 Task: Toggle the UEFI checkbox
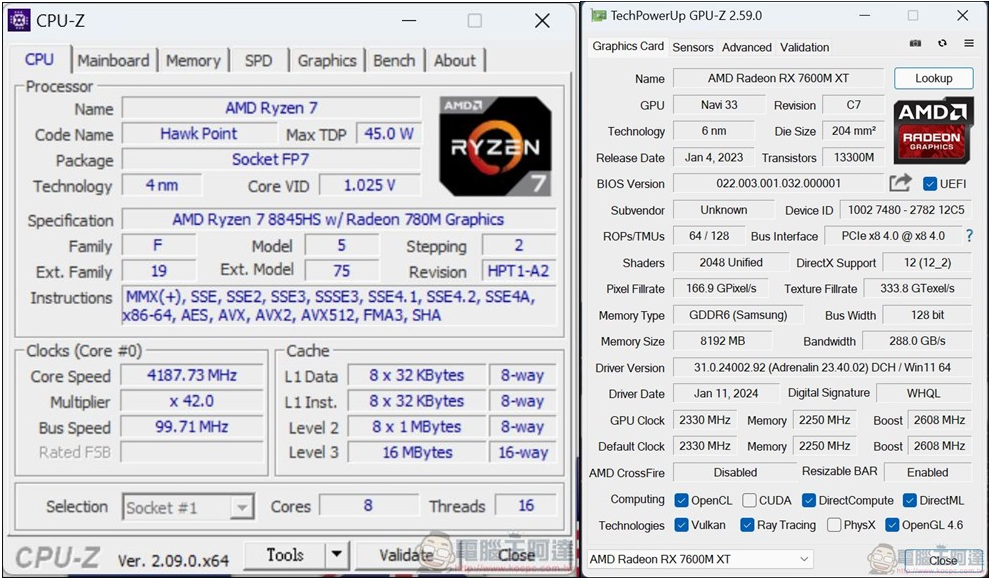point(929,184)
